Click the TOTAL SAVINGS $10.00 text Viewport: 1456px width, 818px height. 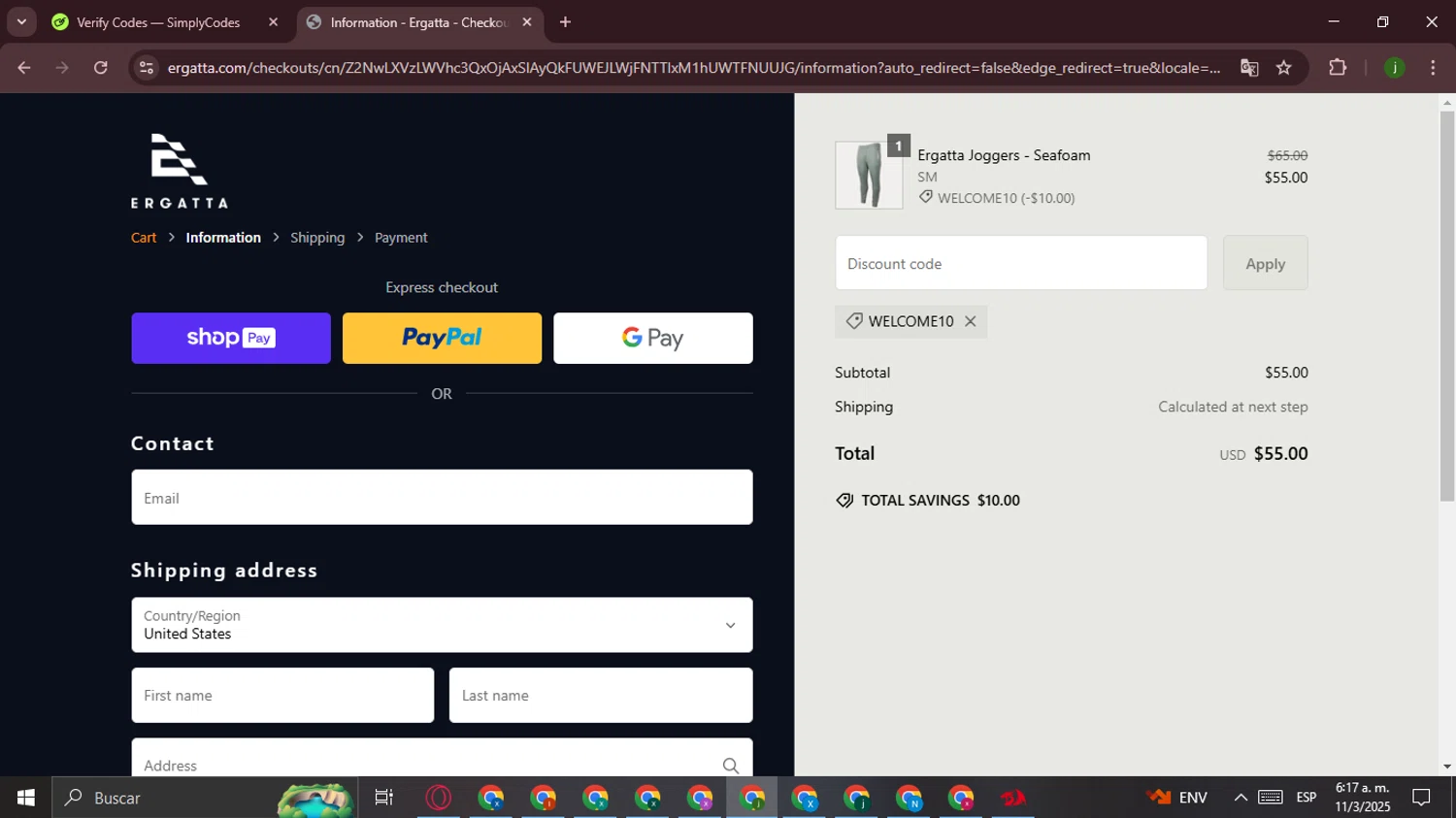(941, 501)
